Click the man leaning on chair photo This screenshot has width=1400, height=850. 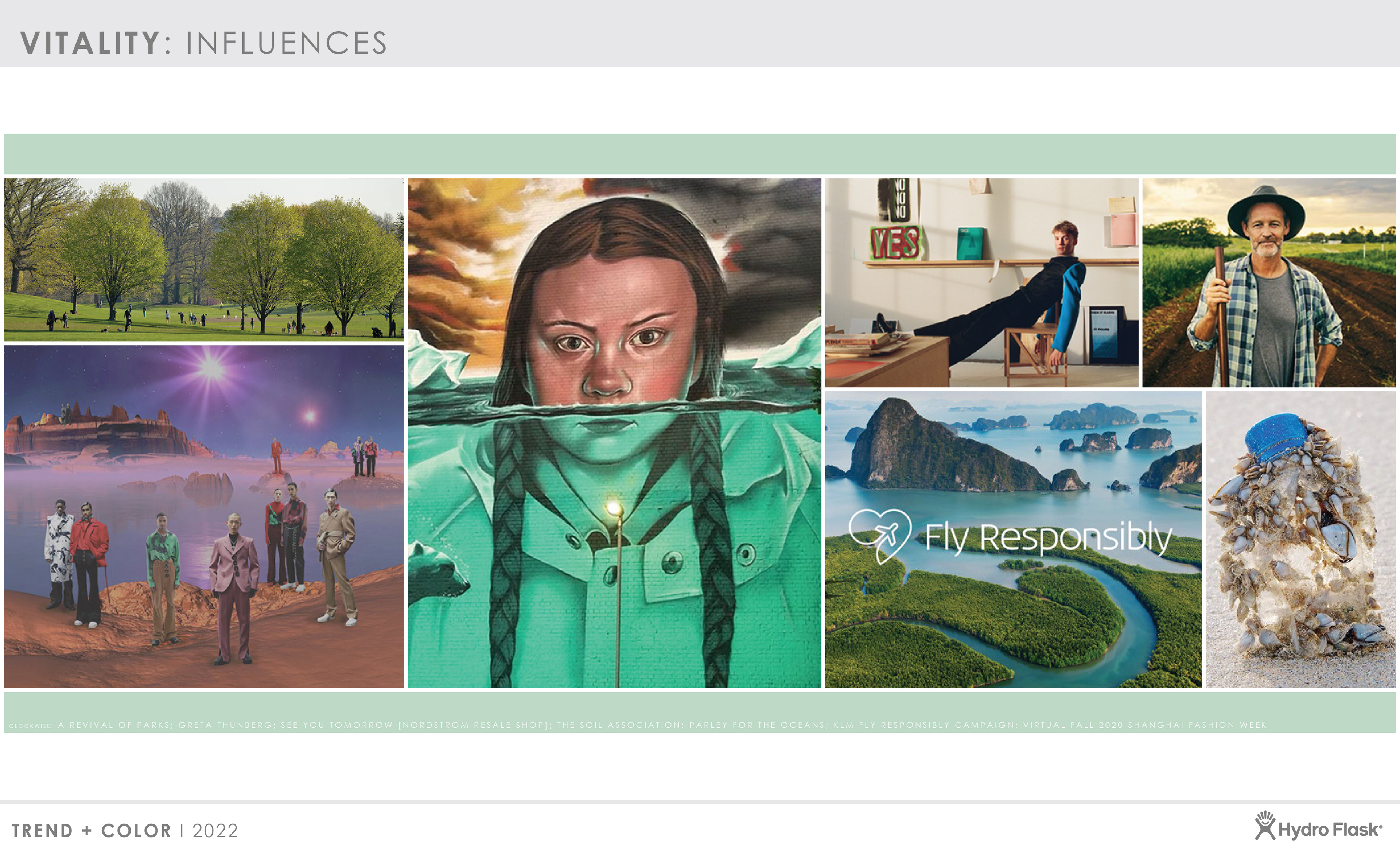pos(982,282)
